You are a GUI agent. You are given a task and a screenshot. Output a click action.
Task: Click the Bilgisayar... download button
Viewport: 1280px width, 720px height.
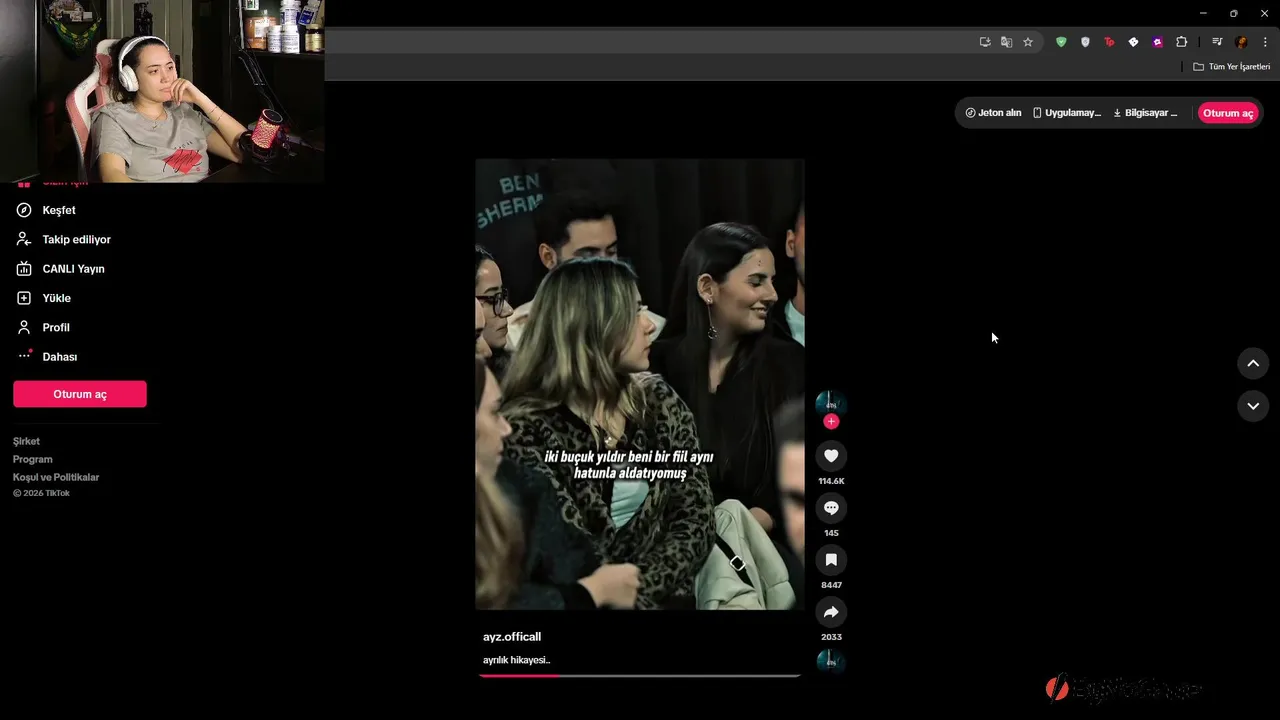tap(1145, 113)
